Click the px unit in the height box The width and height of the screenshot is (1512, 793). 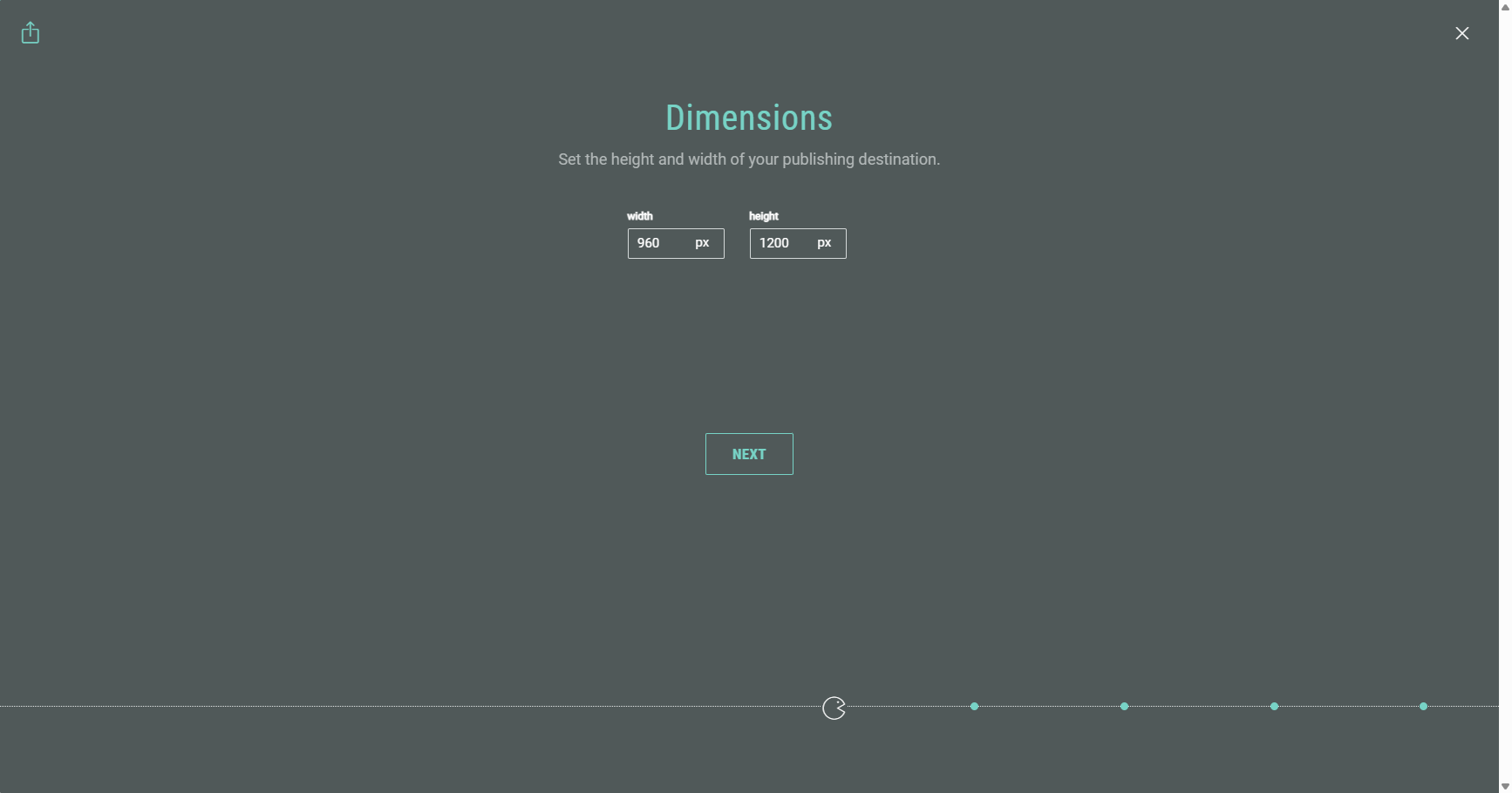click(x=824, y=243)
